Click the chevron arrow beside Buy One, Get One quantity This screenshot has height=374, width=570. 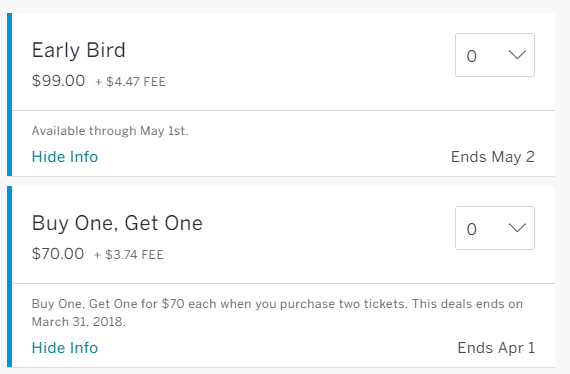pyautogui.click(x=517, y=228)
